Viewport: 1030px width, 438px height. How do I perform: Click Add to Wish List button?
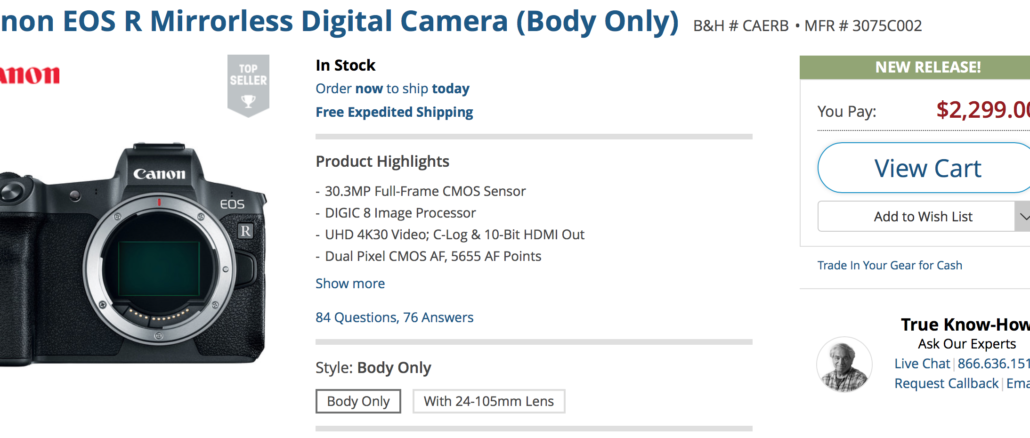click(916, 217)
